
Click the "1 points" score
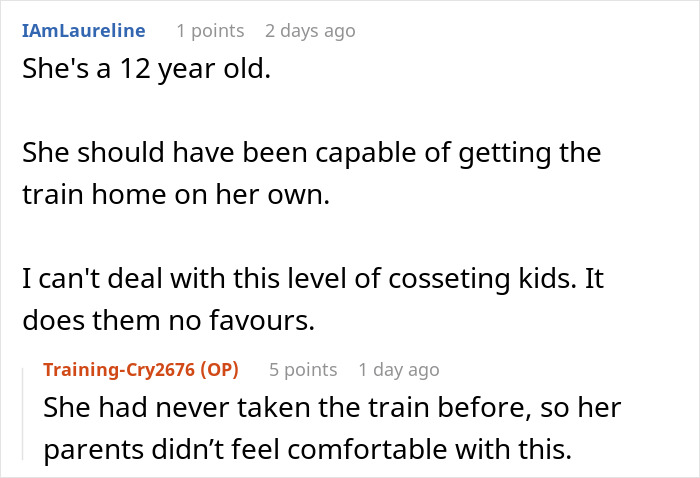[x=210, y=31]
